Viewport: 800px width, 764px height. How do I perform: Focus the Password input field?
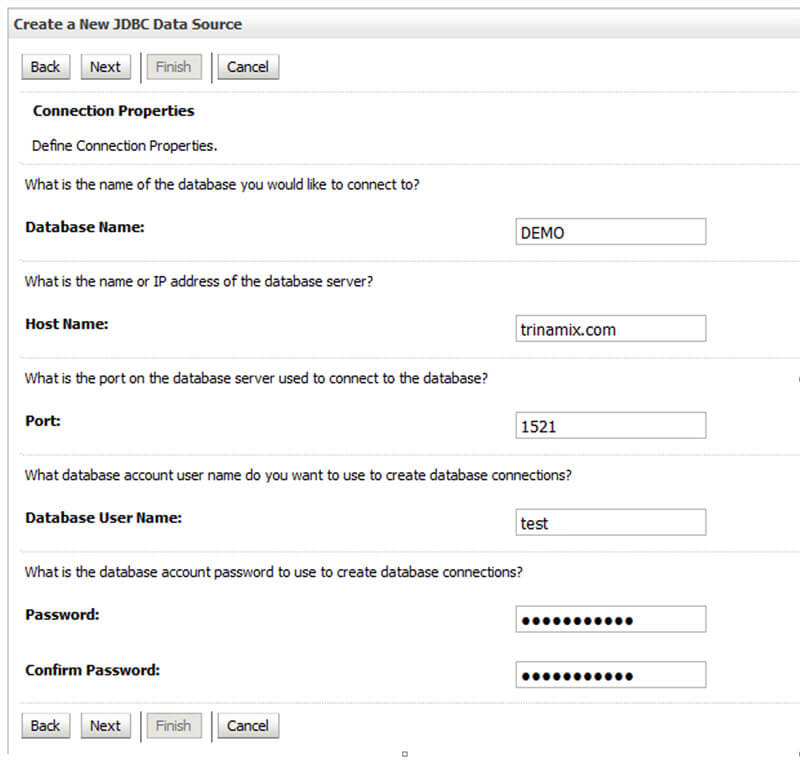[610, 620]
